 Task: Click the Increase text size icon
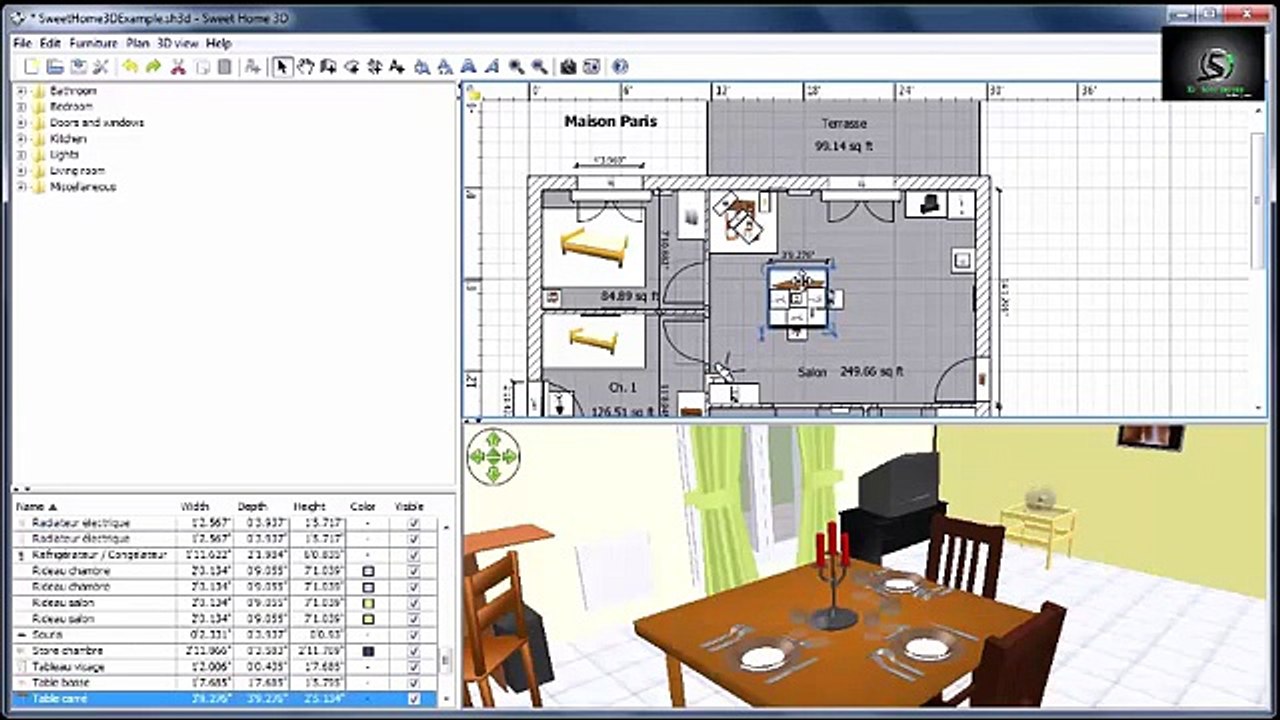pos(422,67)
